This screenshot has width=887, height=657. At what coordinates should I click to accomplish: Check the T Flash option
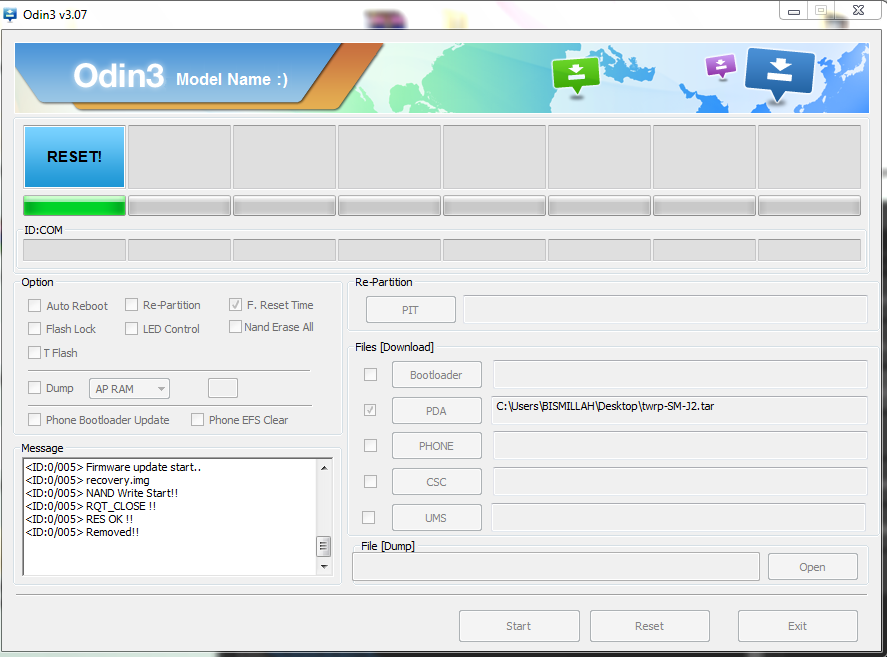pyautogui.click(x=35, y=353)
